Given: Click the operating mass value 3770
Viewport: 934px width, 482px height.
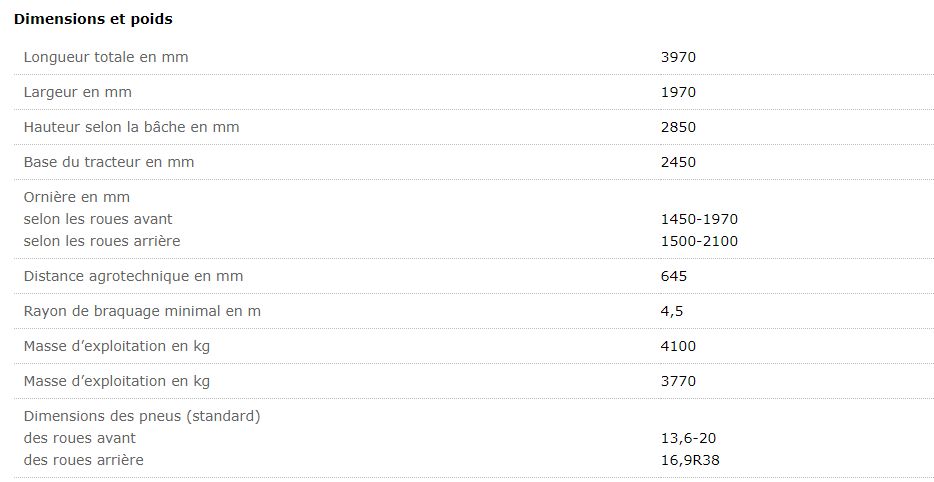Looking at the screenshot, I should (x=678, y=381).
